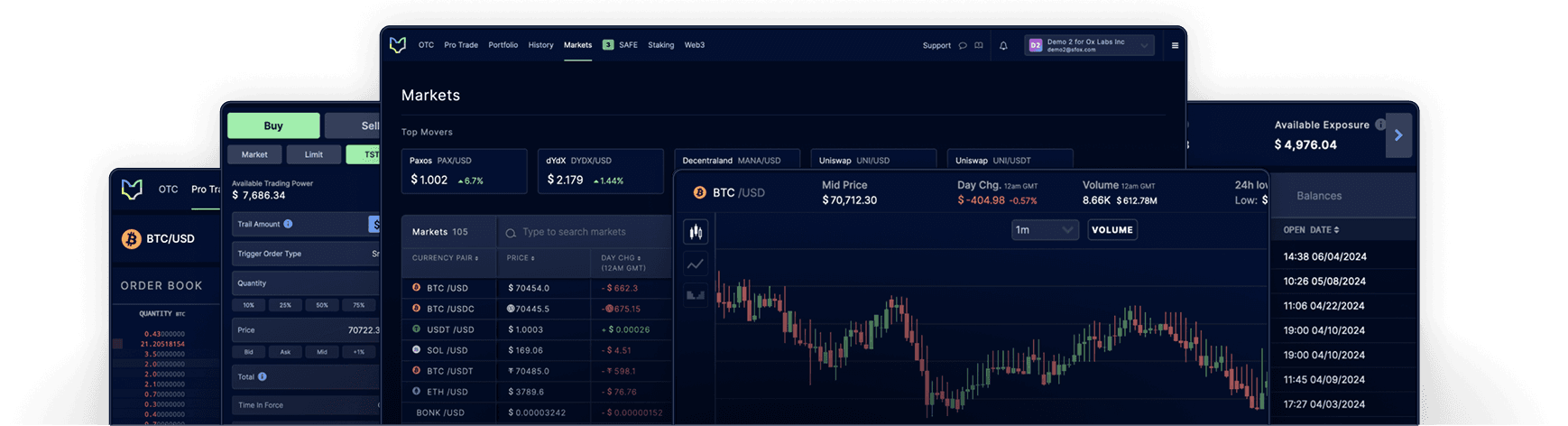Switch to the Portfolio tab
Image resolution: width=1568 pixels, height=426 pixels.
[503, 45]
